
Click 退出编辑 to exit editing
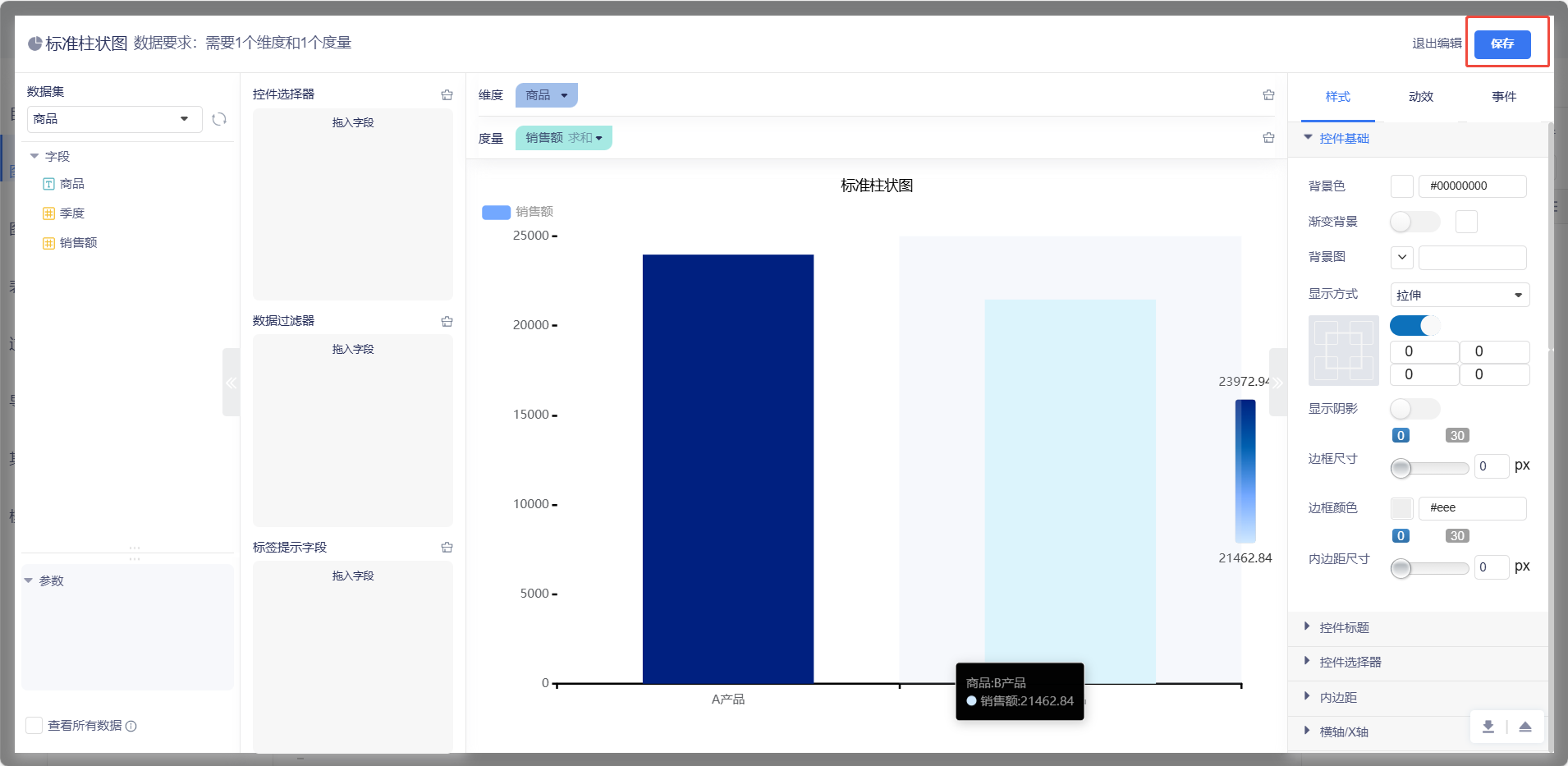1436,44
